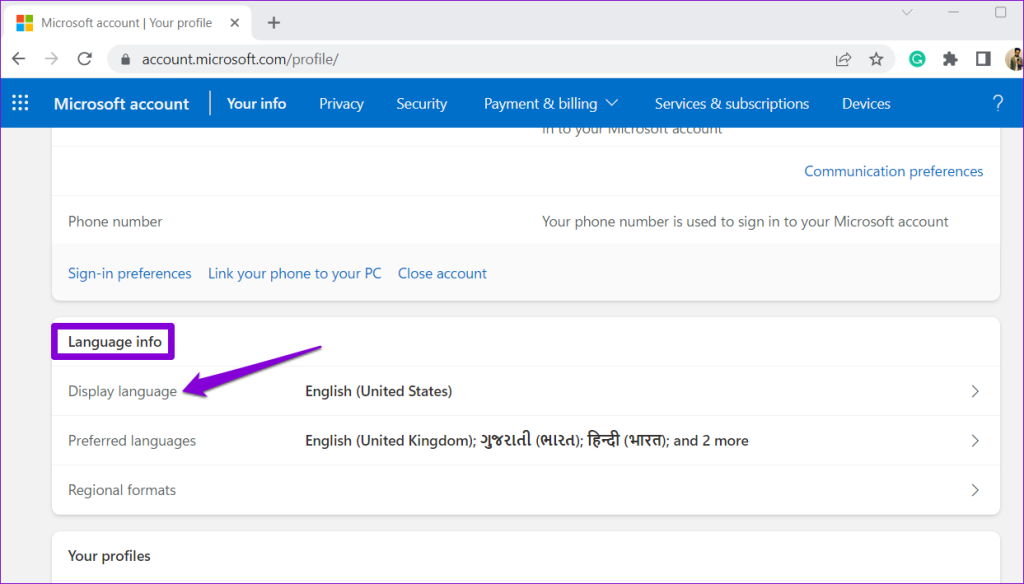1024x584 pixels.
Task: Toggle the browser side panel
Action: 983,59
